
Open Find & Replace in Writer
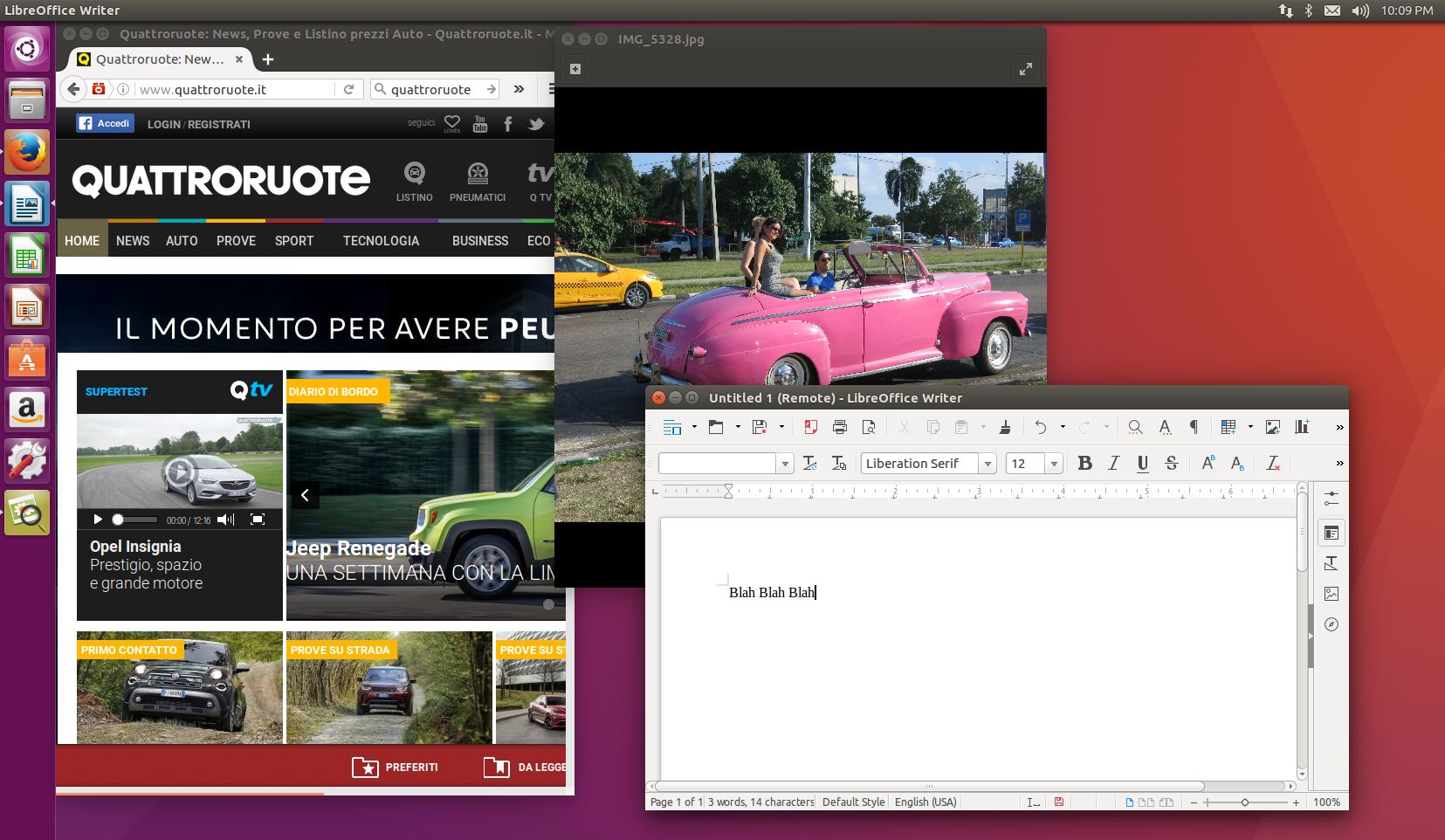(1135, 427)
